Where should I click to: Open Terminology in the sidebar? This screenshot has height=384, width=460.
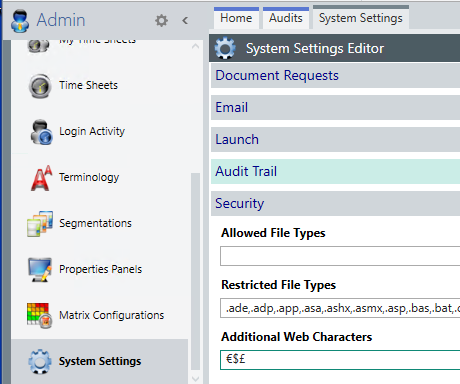89,177
